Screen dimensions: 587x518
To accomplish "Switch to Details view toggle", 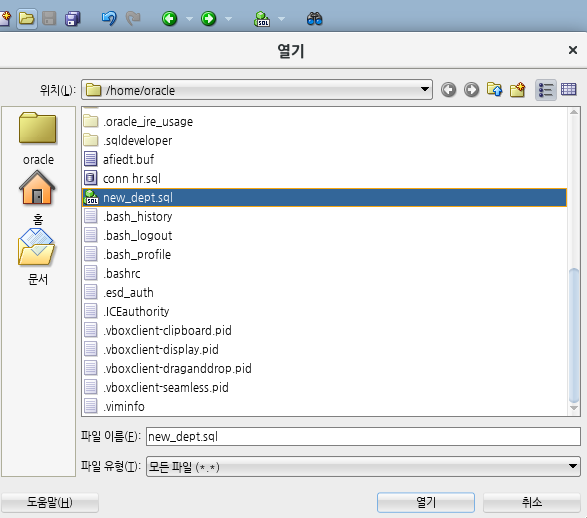I will (569, 89).
